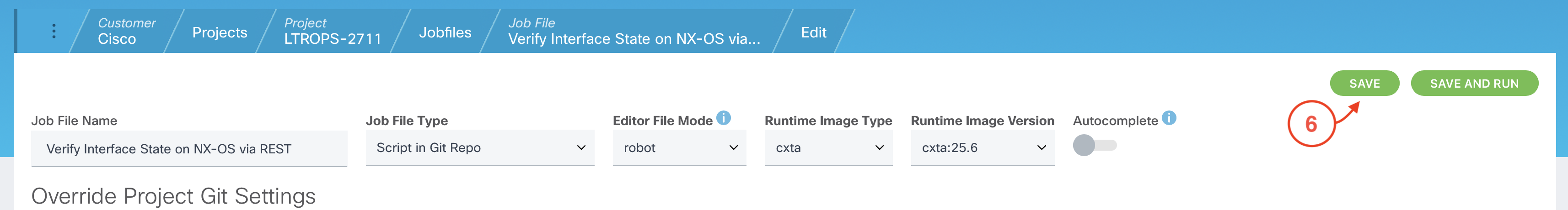Screen dimensions: 1568x210
Task: Open the Job File breadcrumb item
Action: 634,31
